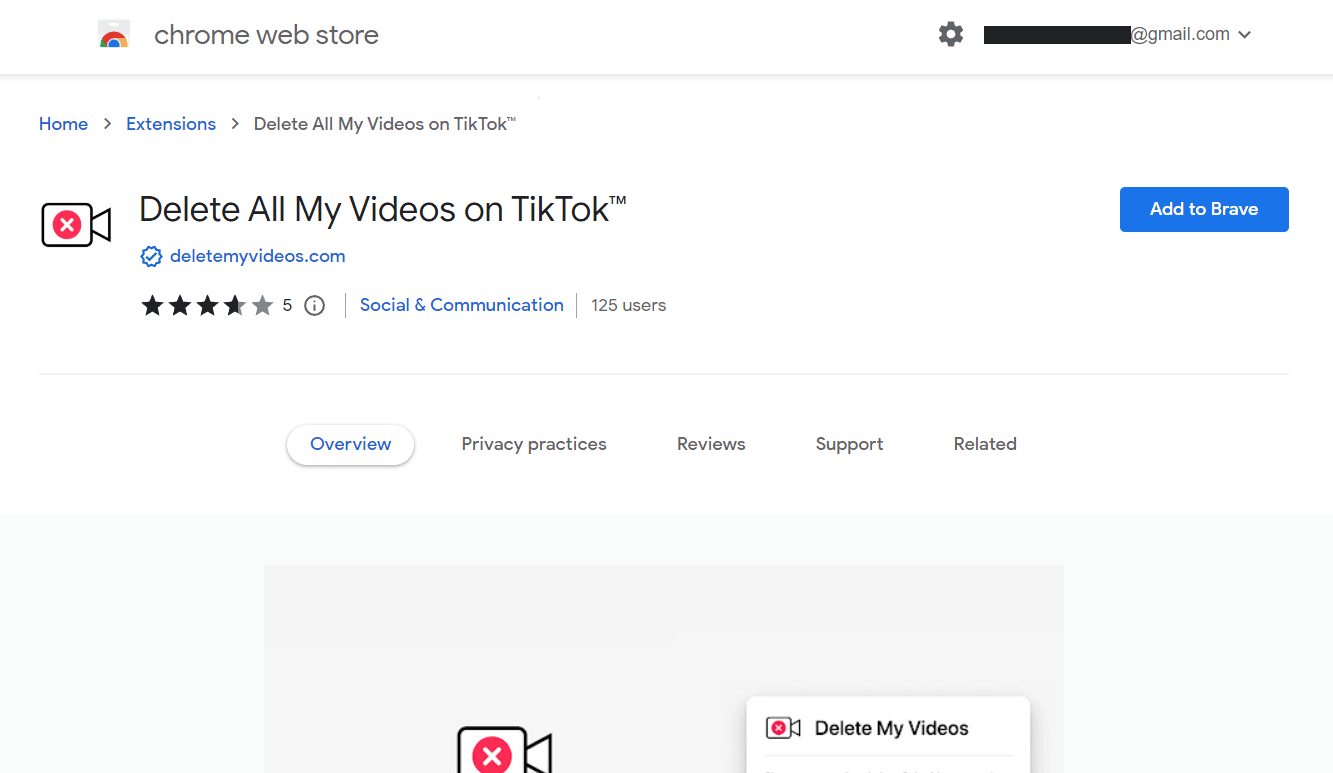Click the verified publisher badge icon
1333x773 pixels.
click(x=151, y=257)
